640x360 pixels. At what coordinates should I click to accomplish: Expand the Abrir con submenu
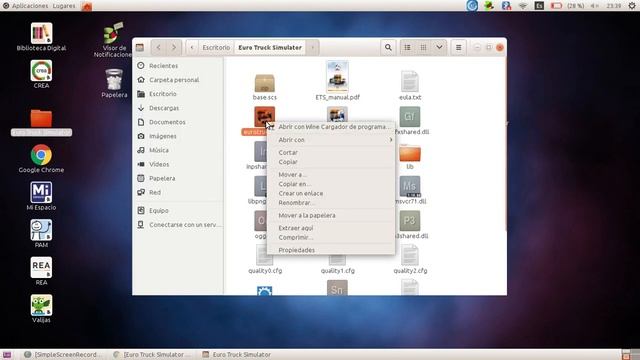tap(331, 140)
